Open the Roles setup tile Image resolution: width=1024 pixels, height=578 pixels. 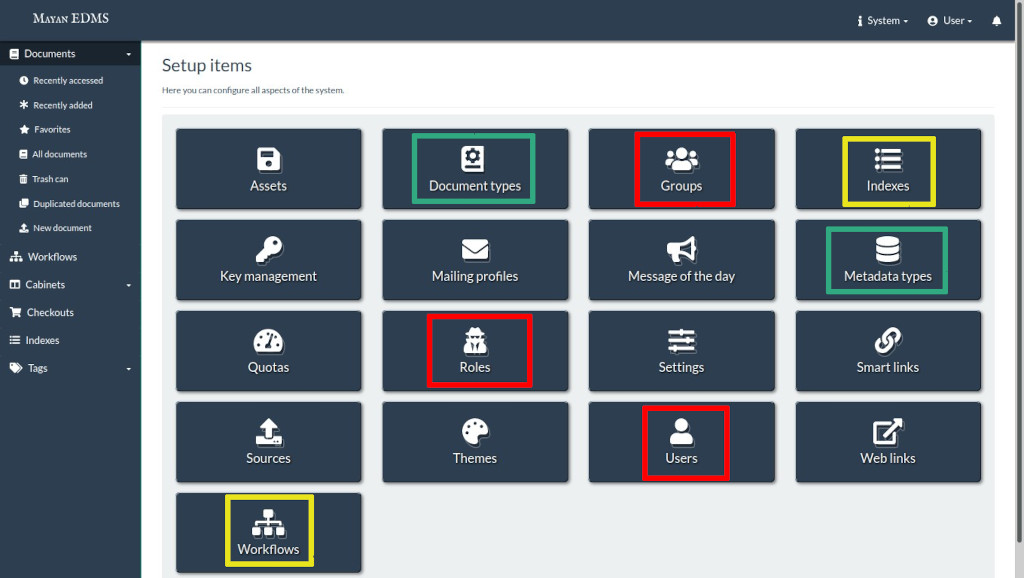[x=475, y=351]
